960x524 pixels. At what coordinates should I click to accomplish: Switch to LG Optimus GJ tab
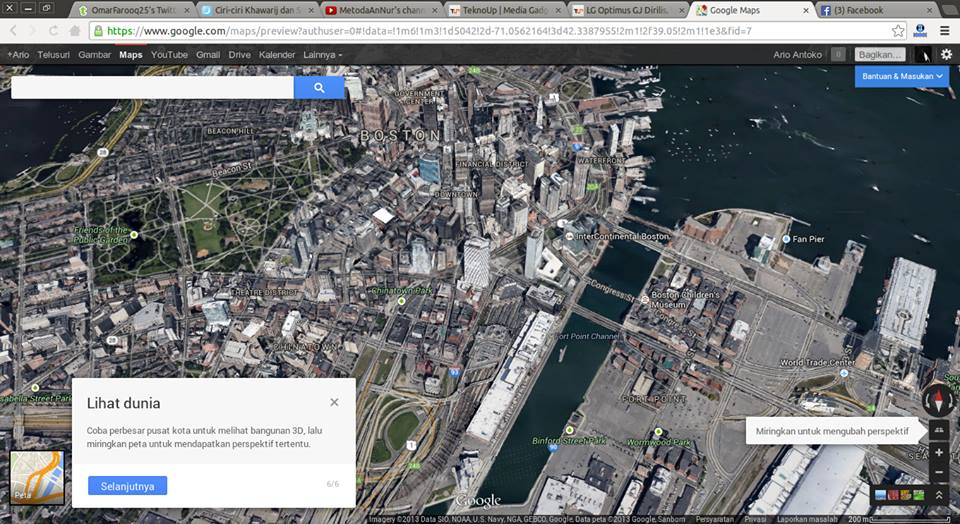coord(628,10)
